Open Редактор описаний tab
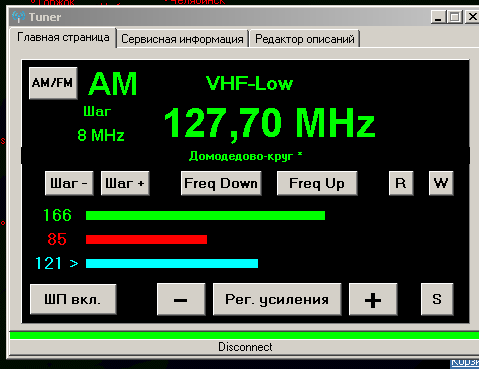Viewport: 479px width, 369px height. [305, 39]
